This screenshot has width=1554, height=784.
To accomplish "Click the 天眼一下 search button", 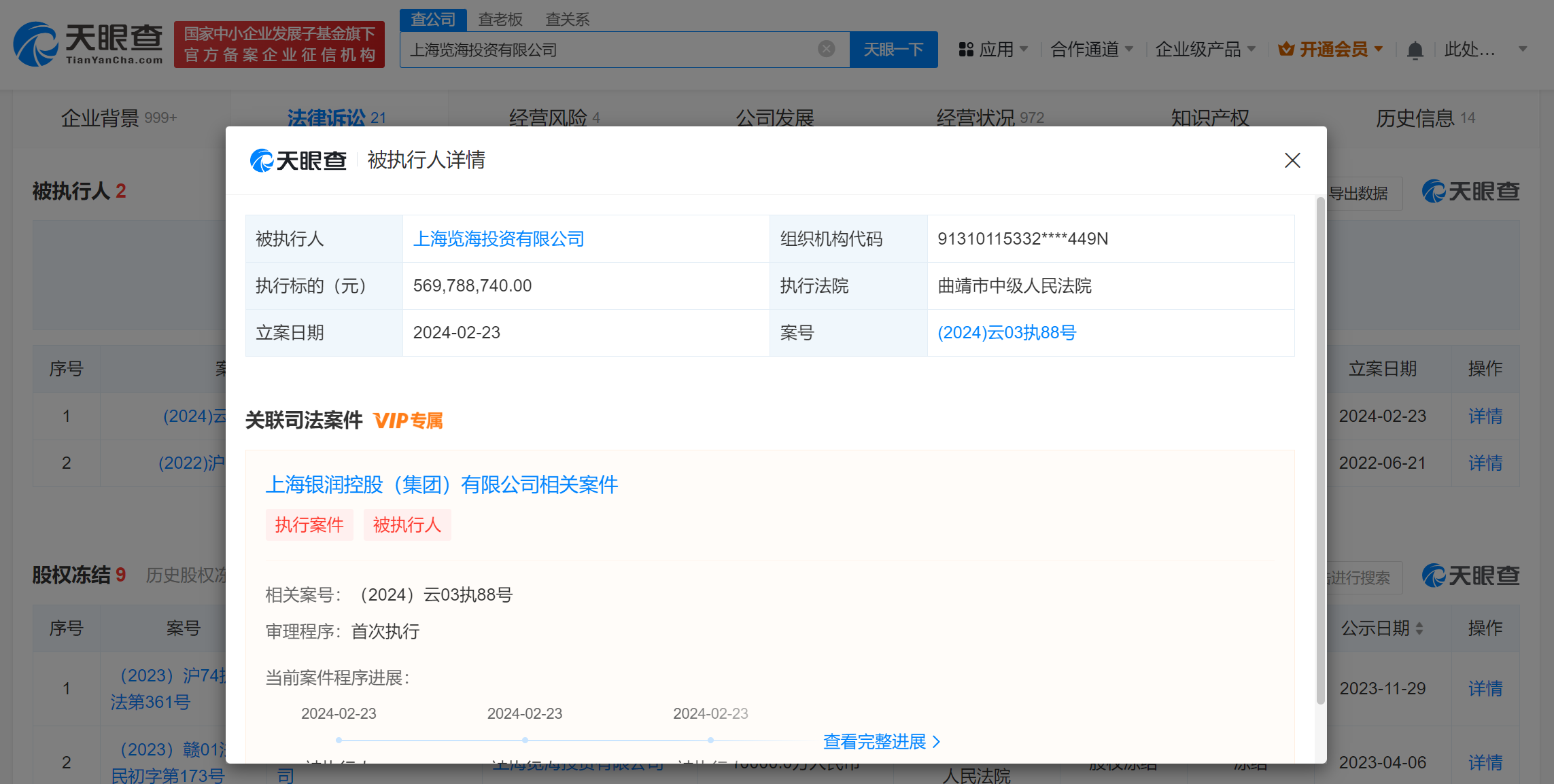I will (894, 49).
